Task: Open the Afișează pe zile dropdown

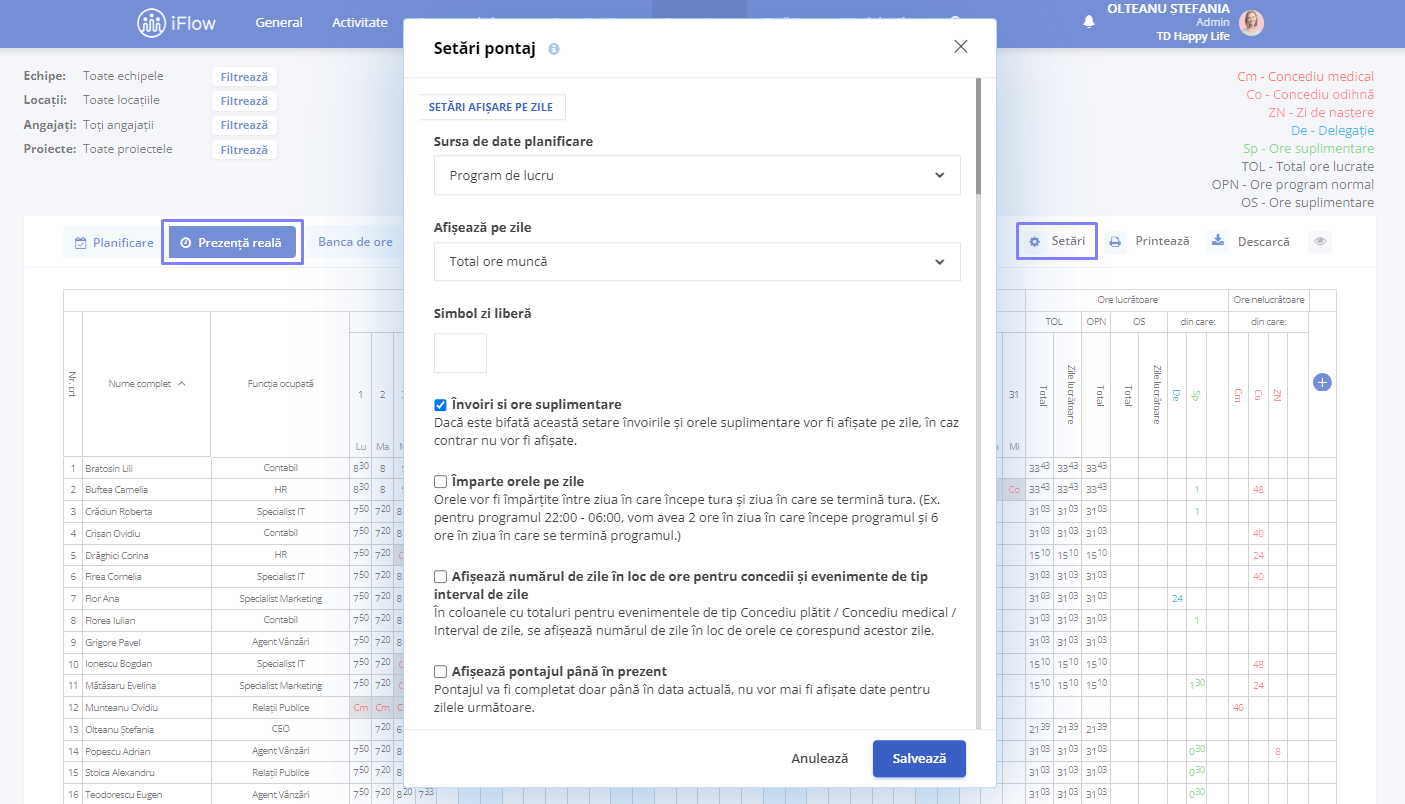Action: [697, 262]
